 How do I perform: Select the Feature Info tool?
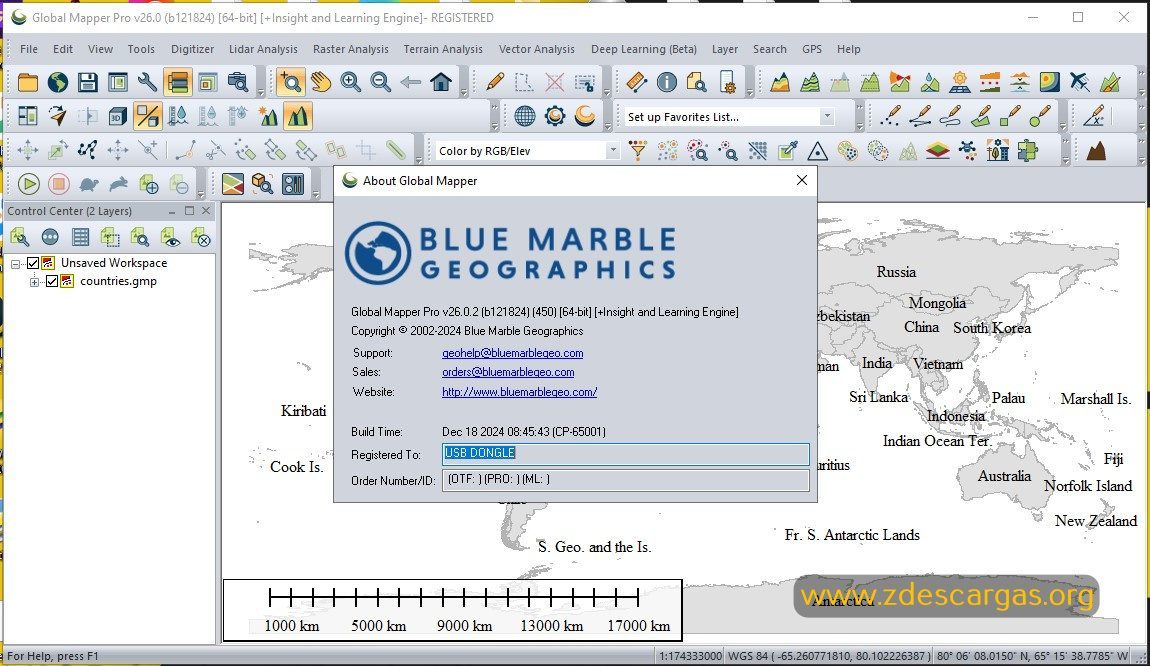tap(667, 82)
